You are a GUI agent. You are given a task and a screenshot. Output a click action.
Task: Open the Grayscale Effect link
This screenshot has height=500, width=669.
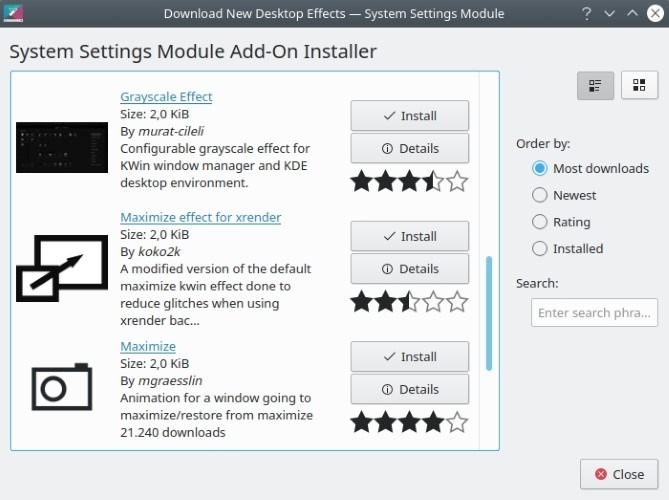[x=166, y=97]
